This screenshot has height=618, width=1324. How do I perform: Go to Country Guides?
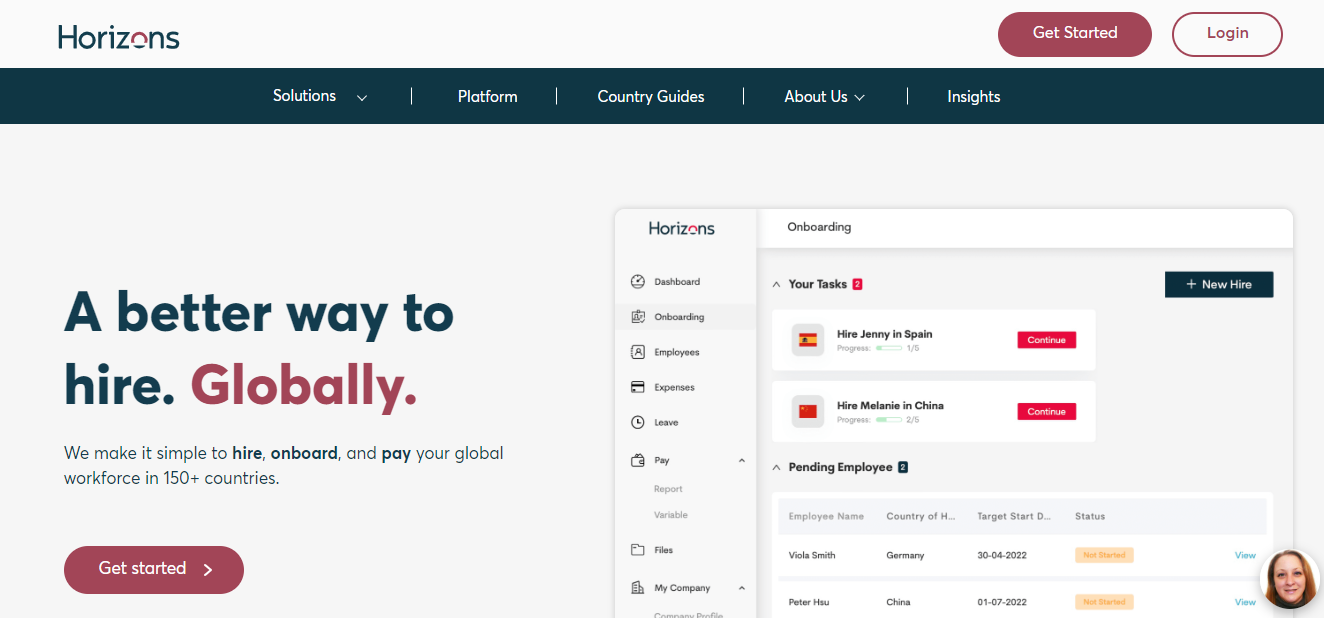[651, 96]
